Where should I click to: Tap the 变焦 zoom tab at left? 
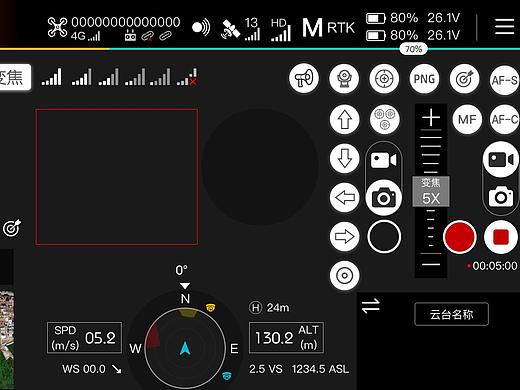[x=15, y=77]
